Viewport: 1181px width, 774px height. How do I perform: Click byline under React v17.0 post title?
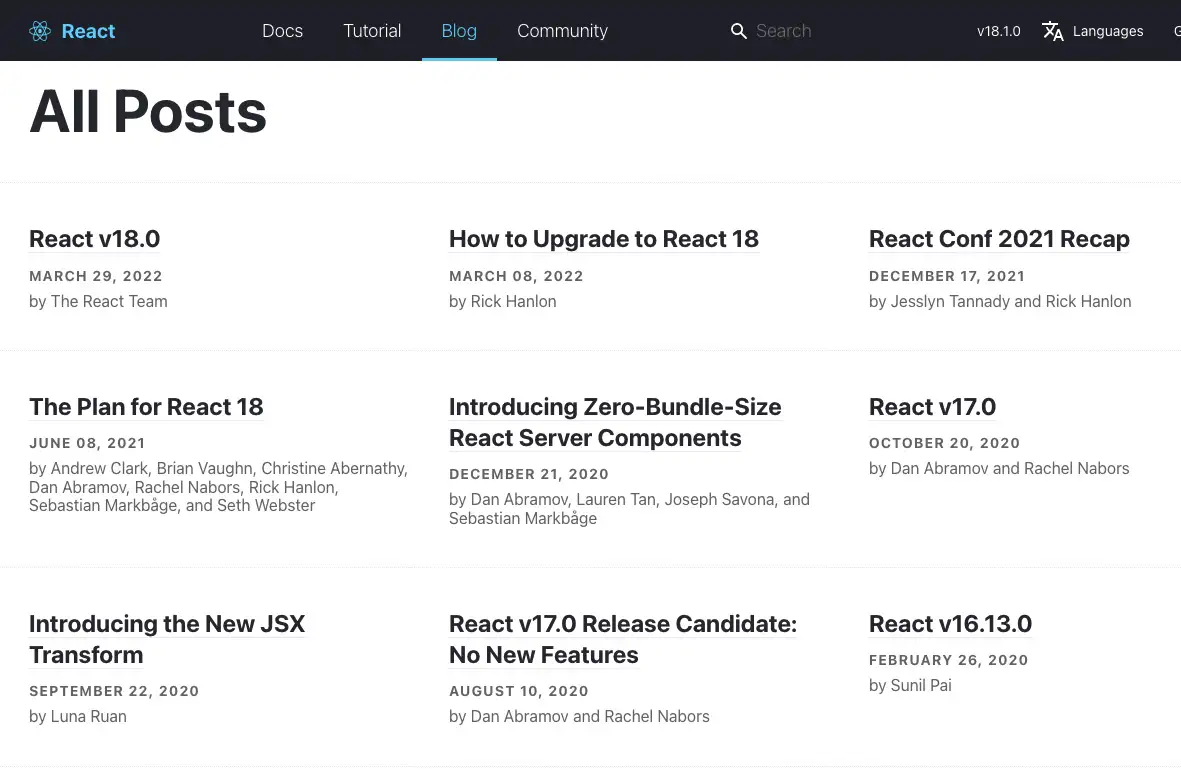[x=999, y=468]
